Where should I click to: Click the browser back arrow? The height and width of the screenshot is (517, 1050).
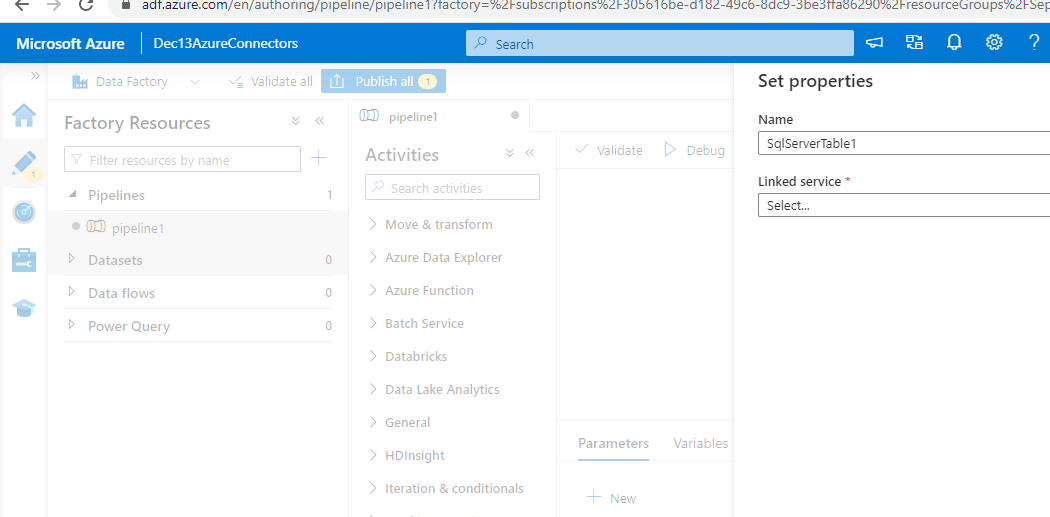(x=21, y=5)
